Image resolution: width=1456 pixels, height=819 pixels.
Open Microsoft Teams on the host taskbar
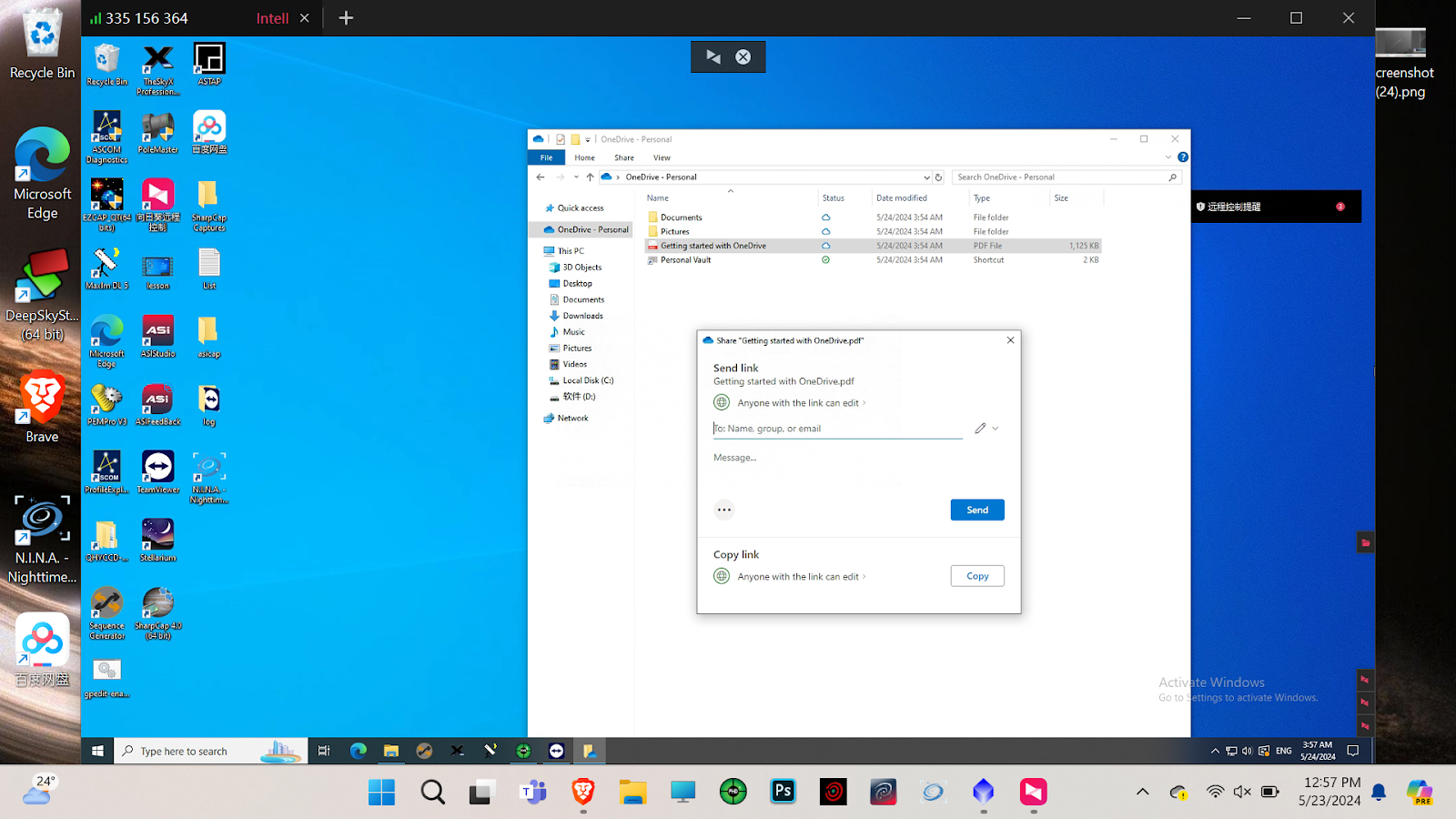coord(533,792)
